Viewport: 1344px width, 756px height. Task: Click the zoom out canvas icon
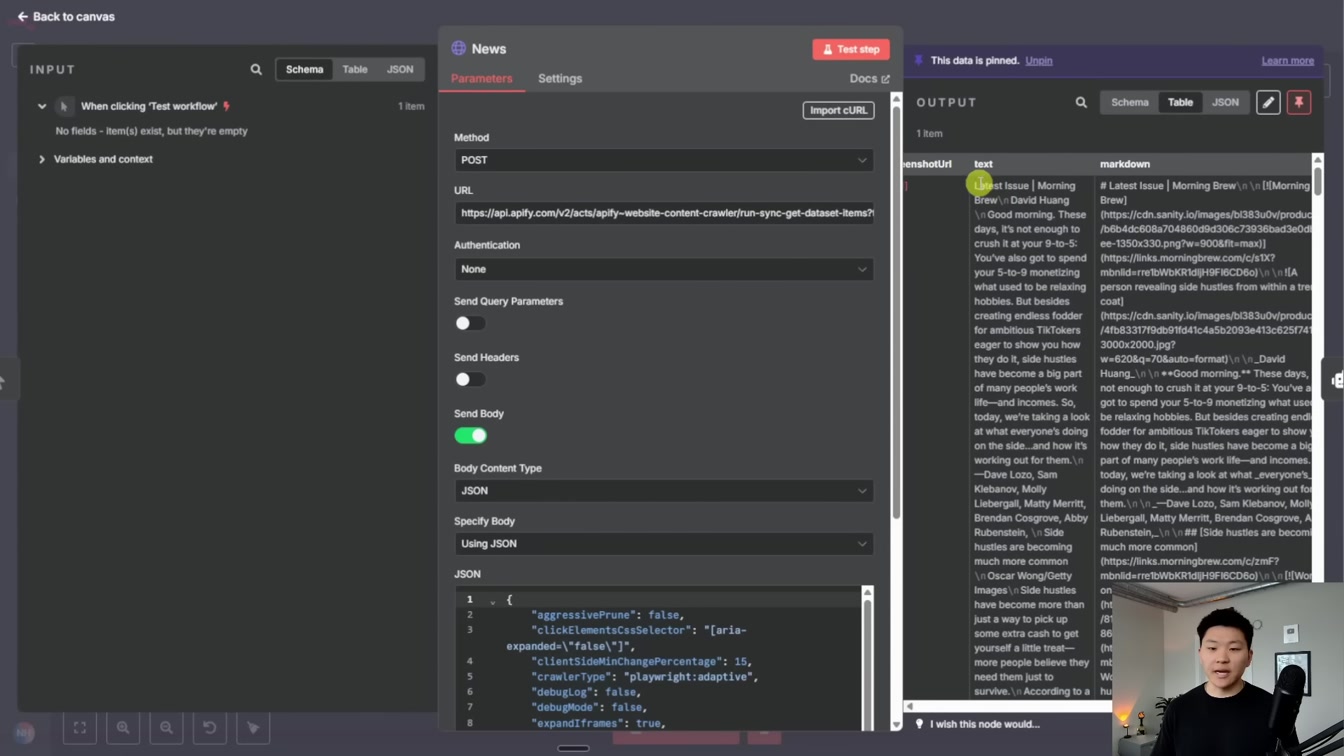pos(166,728)
